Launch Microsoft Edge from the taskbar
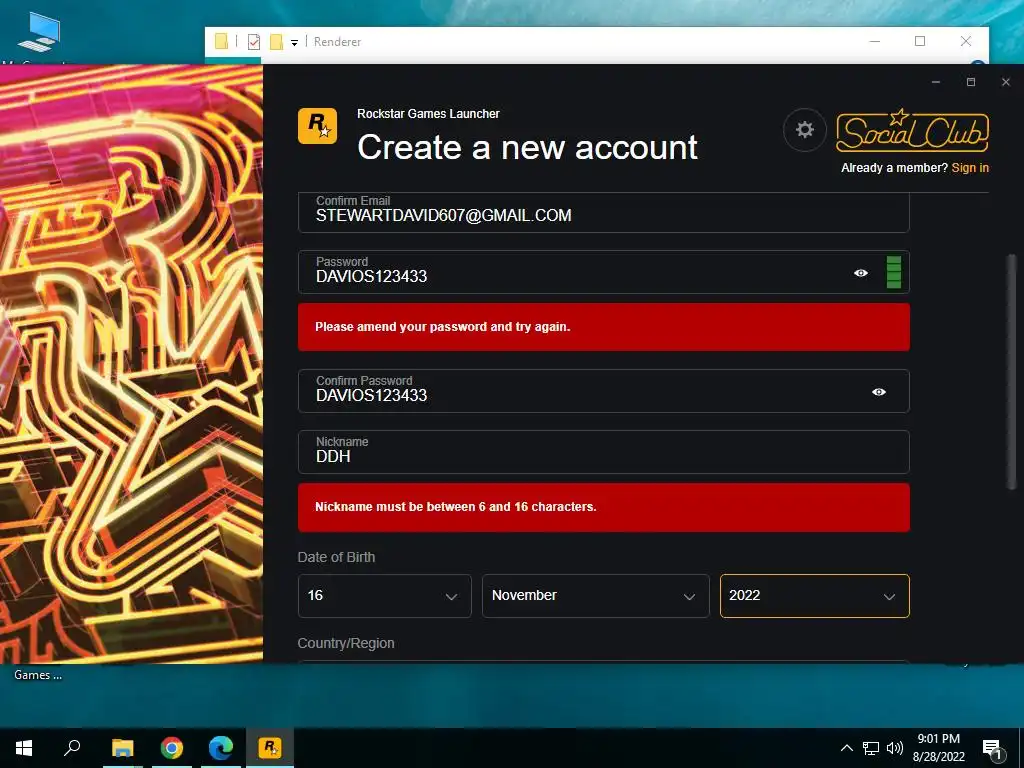1024x768 pixels. (x=221, y=748)
